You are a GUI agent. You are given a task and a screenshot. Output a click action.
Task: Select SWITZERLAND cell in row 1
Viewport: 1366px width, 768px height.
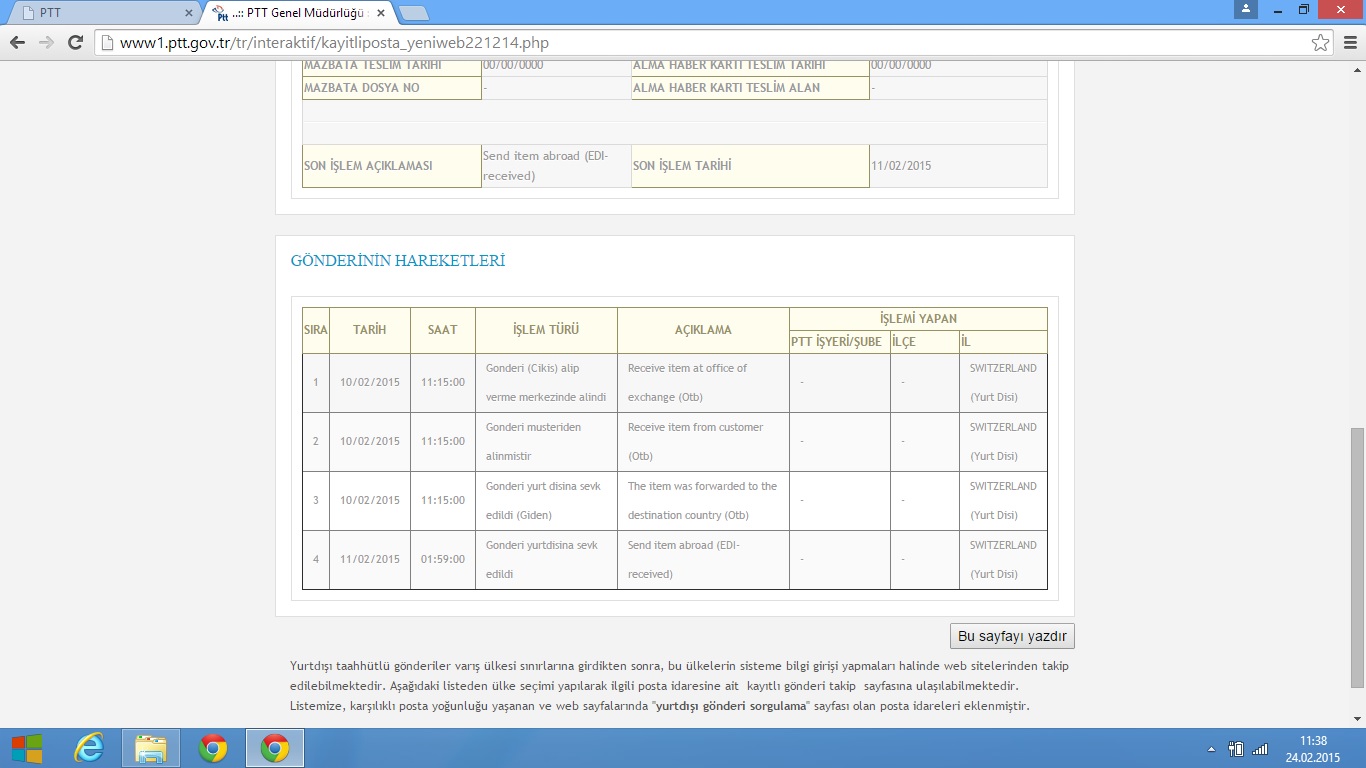[x=1003, y=382]
